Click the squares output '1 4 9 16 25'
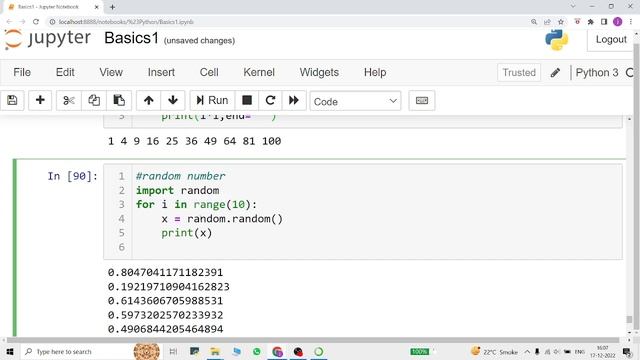 (x=143, y=141)
